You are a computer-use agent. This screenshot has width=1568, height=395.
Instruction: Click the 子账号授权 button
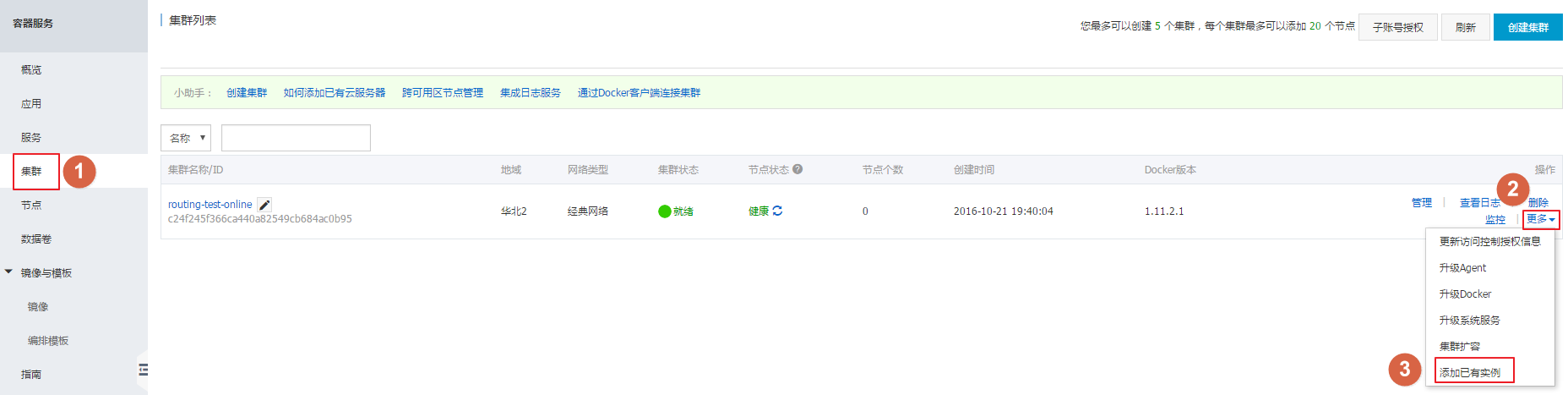1398,27
